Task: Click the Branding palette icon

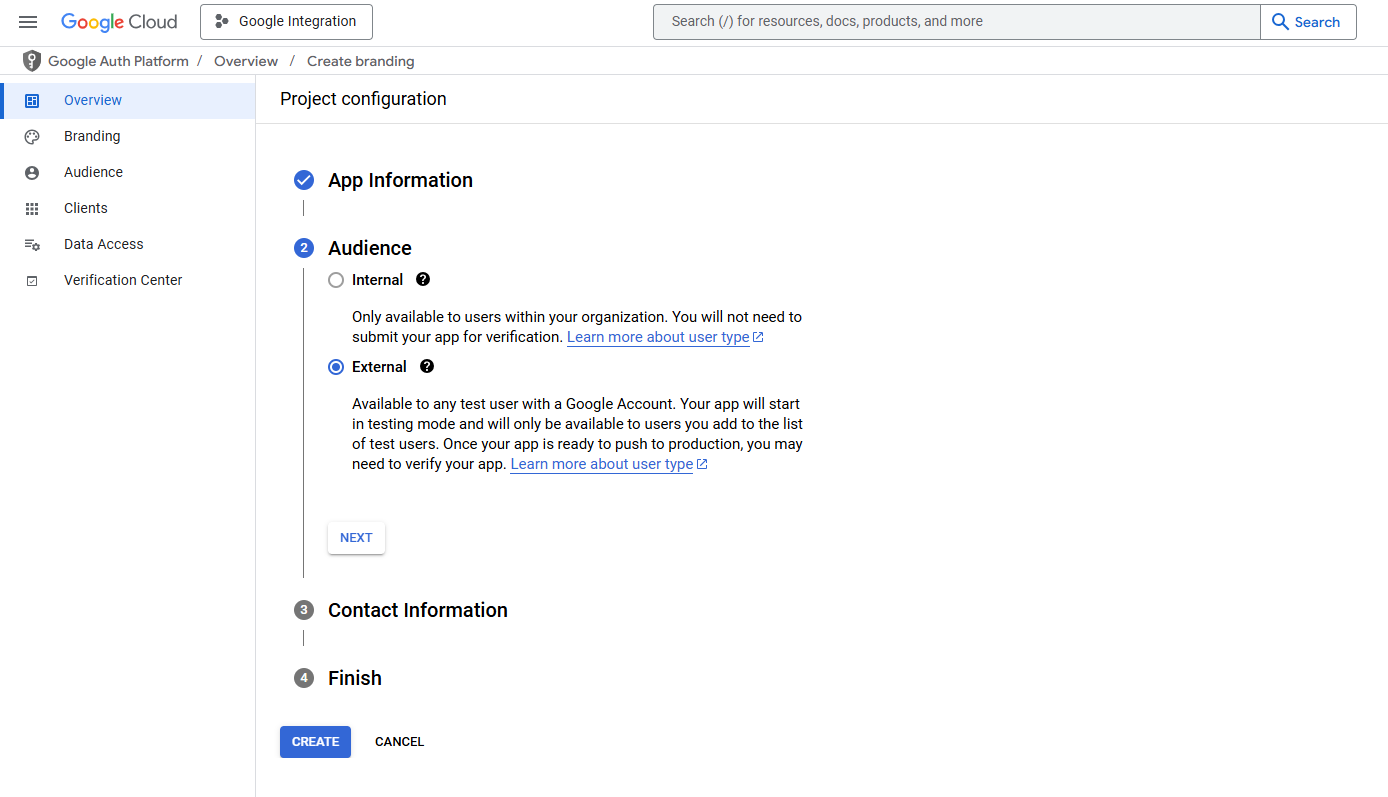Action: tap(32, 137)
